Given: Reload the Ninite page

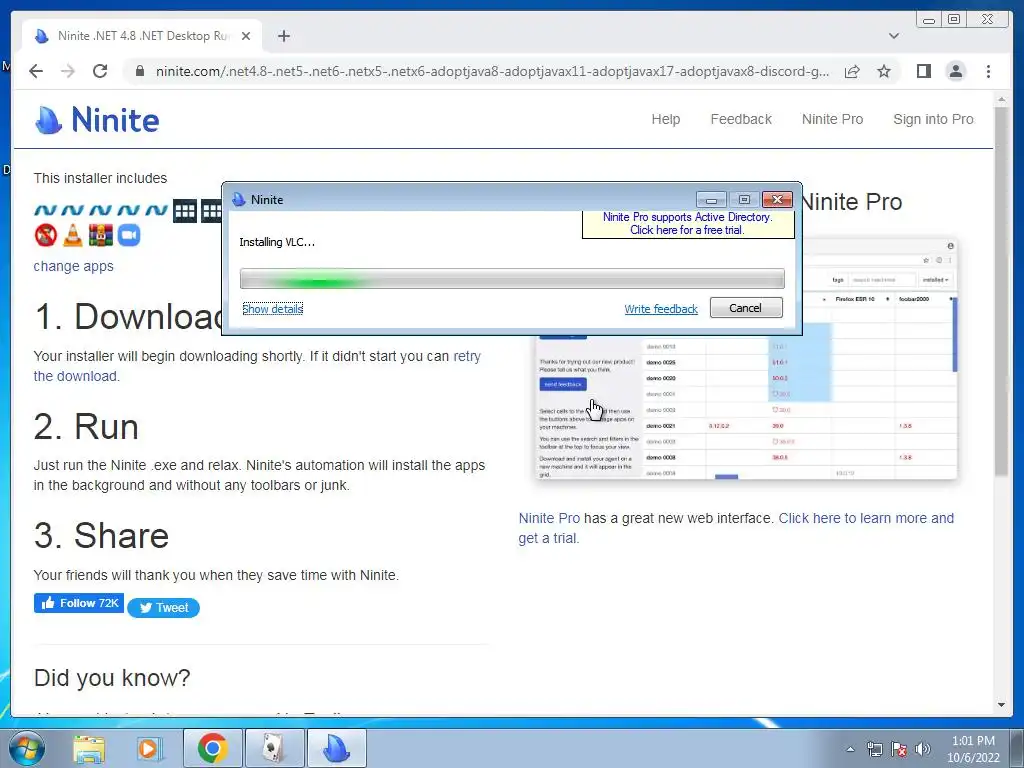Looking at the screenshot, I should tap(100, 71).
